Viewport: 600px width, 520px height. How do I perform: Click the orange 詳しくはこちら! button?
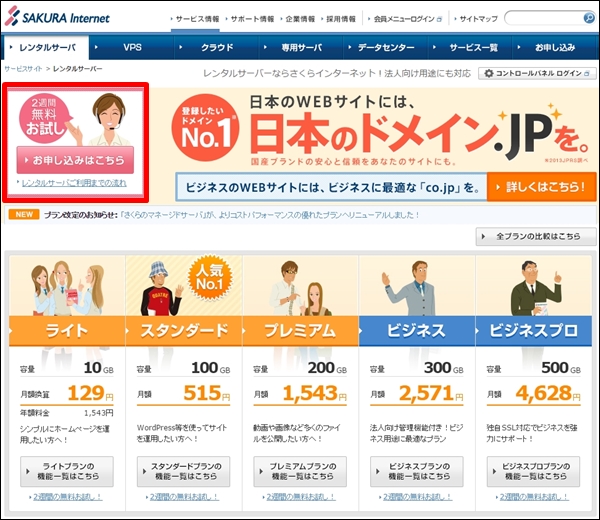click(x=541, y=187)
